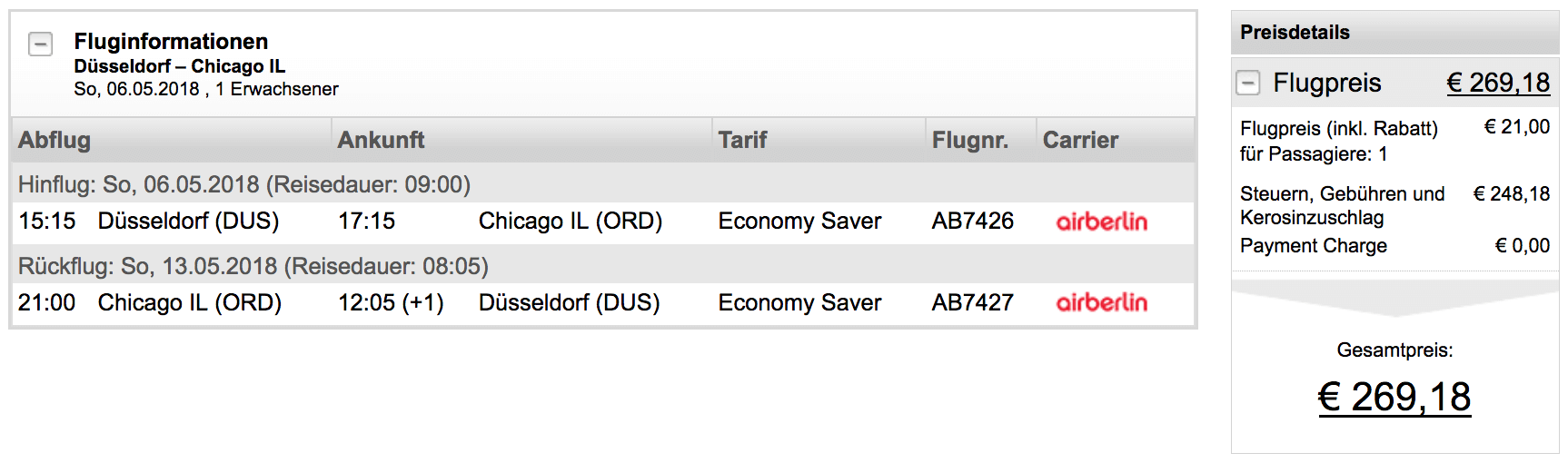The height and width of the screenshot is (463, 1568).
Task: Click the Flugnr. column header
Action: pyautogui.click(x=969, y=140)
